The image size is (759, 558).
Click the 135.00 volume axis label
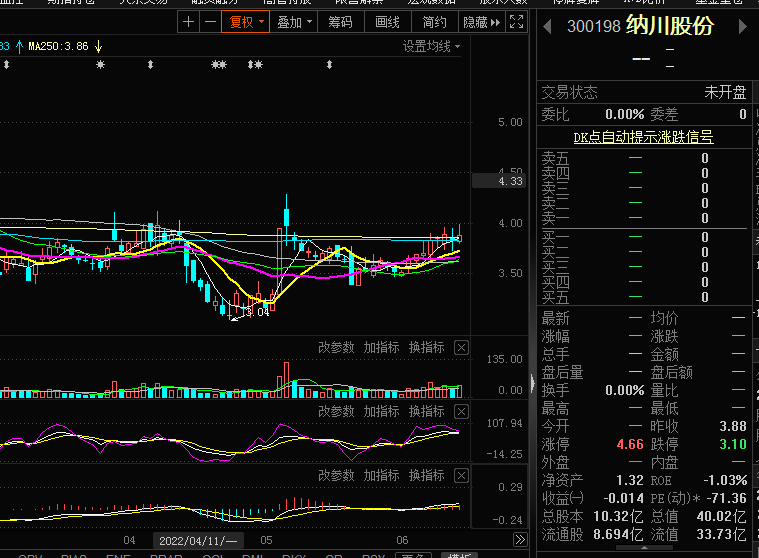tap(504, 359)
